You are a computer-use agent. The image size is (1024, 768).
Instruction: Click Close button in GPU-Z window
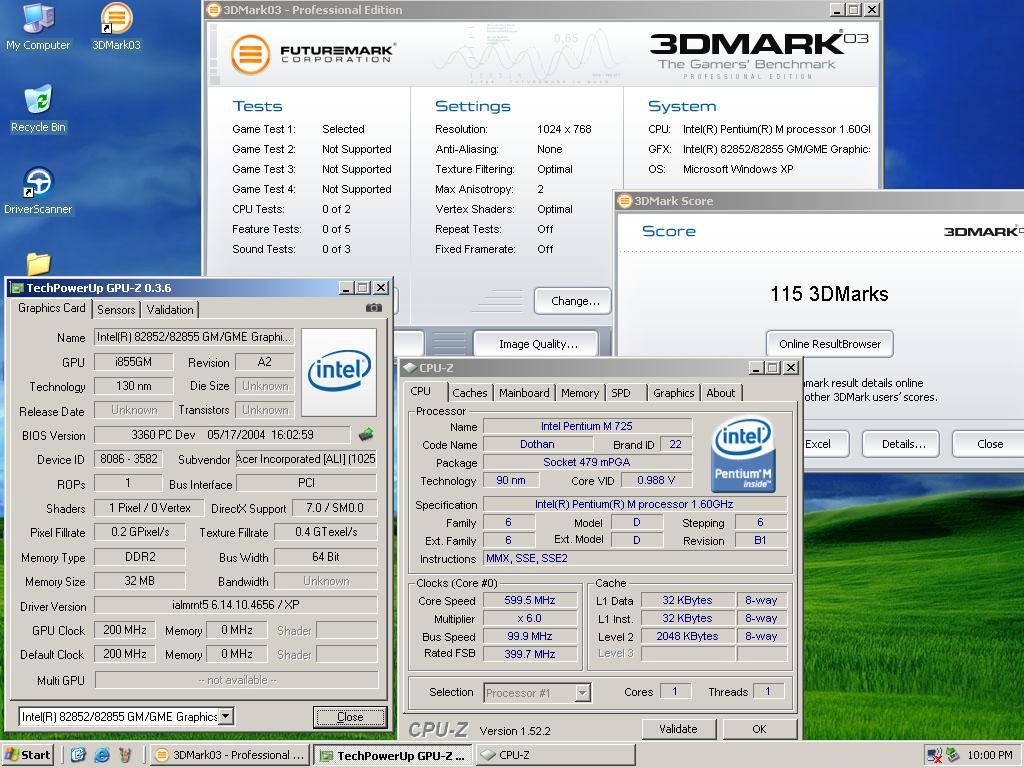coord(350,717)
